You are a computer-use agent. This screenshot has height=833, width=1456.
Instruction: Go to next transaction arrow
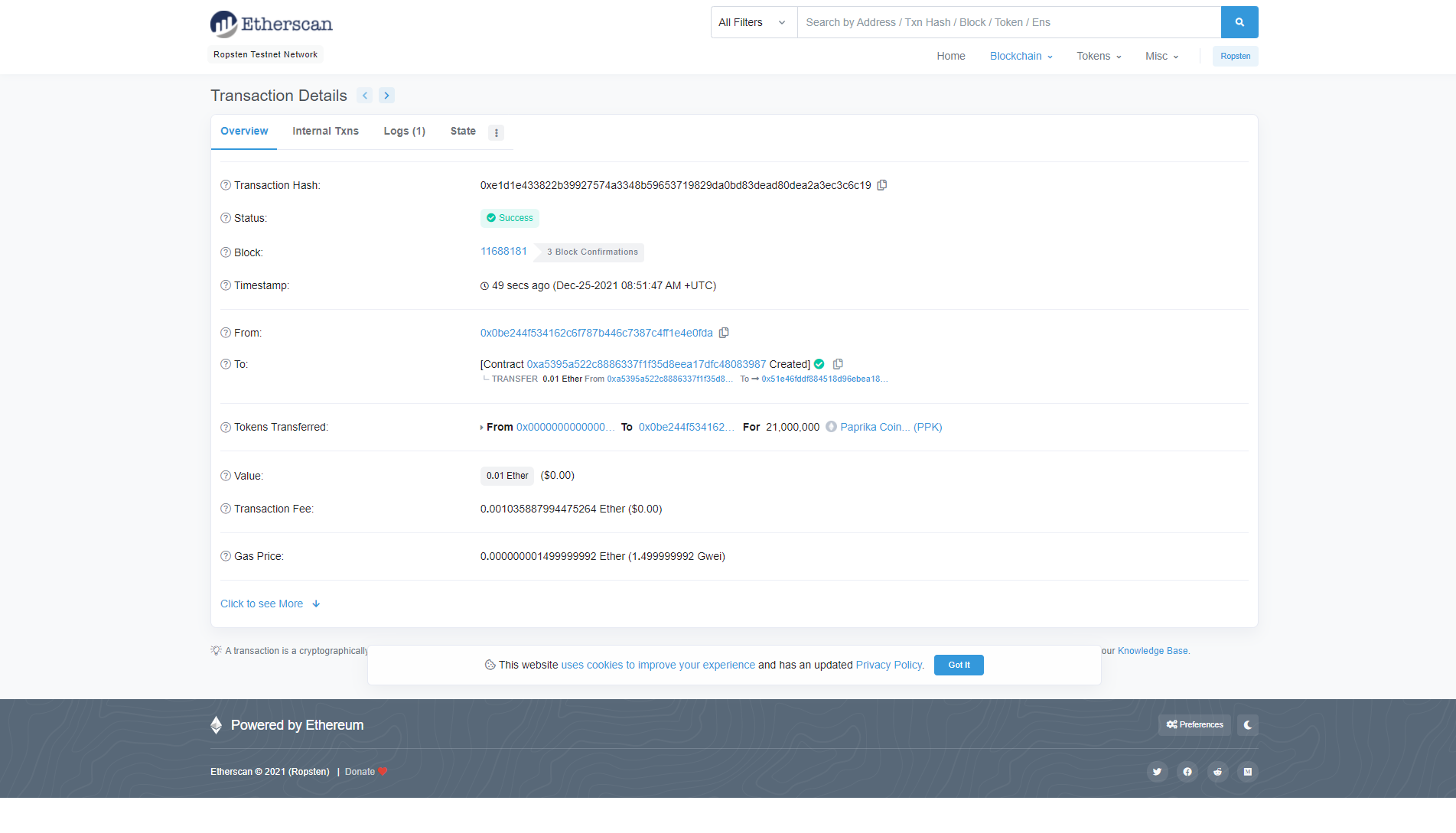pyautogui.click(x=386, y=96)
